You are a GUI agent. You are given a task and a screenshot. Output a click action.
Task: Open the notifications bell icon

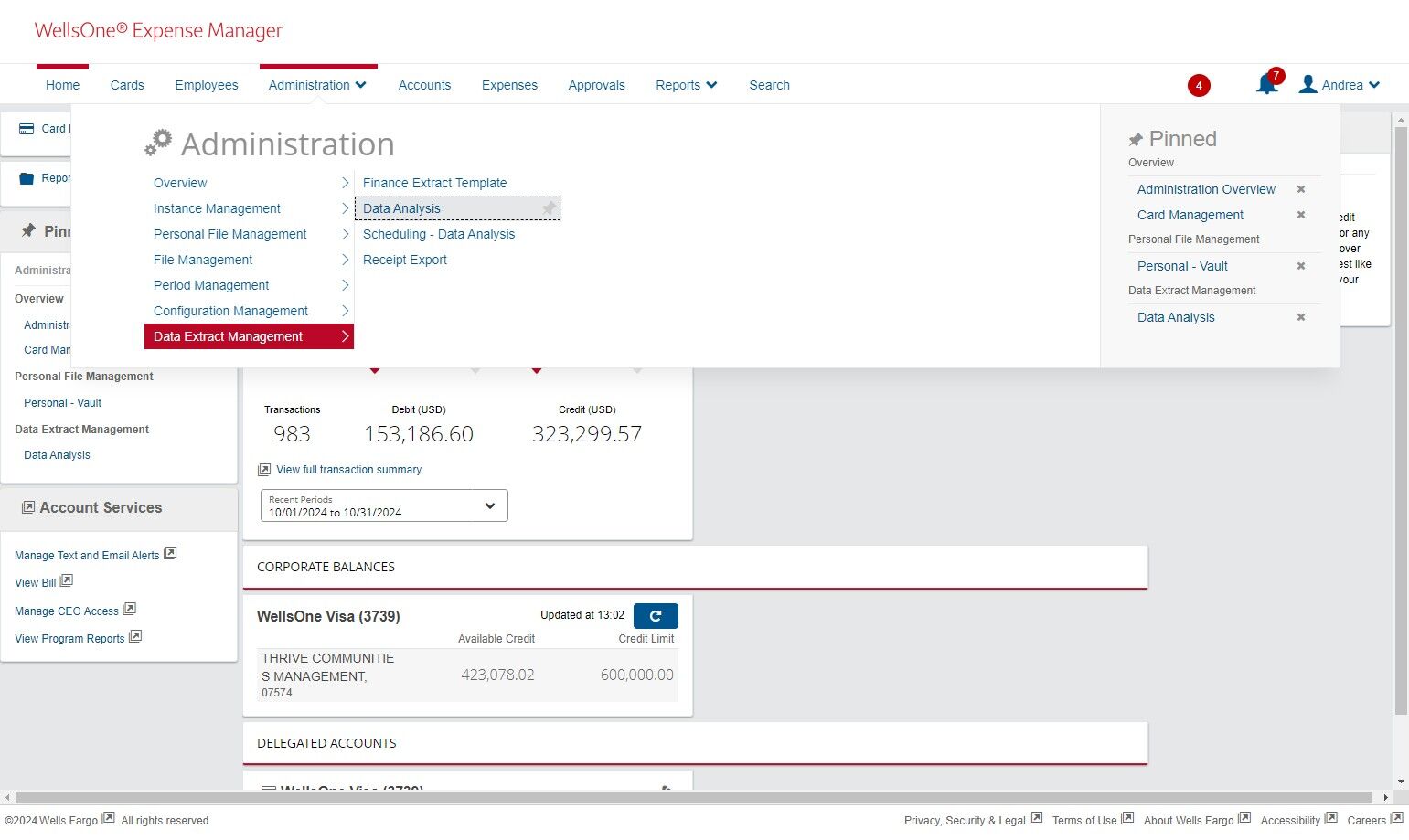point(1266,84)
